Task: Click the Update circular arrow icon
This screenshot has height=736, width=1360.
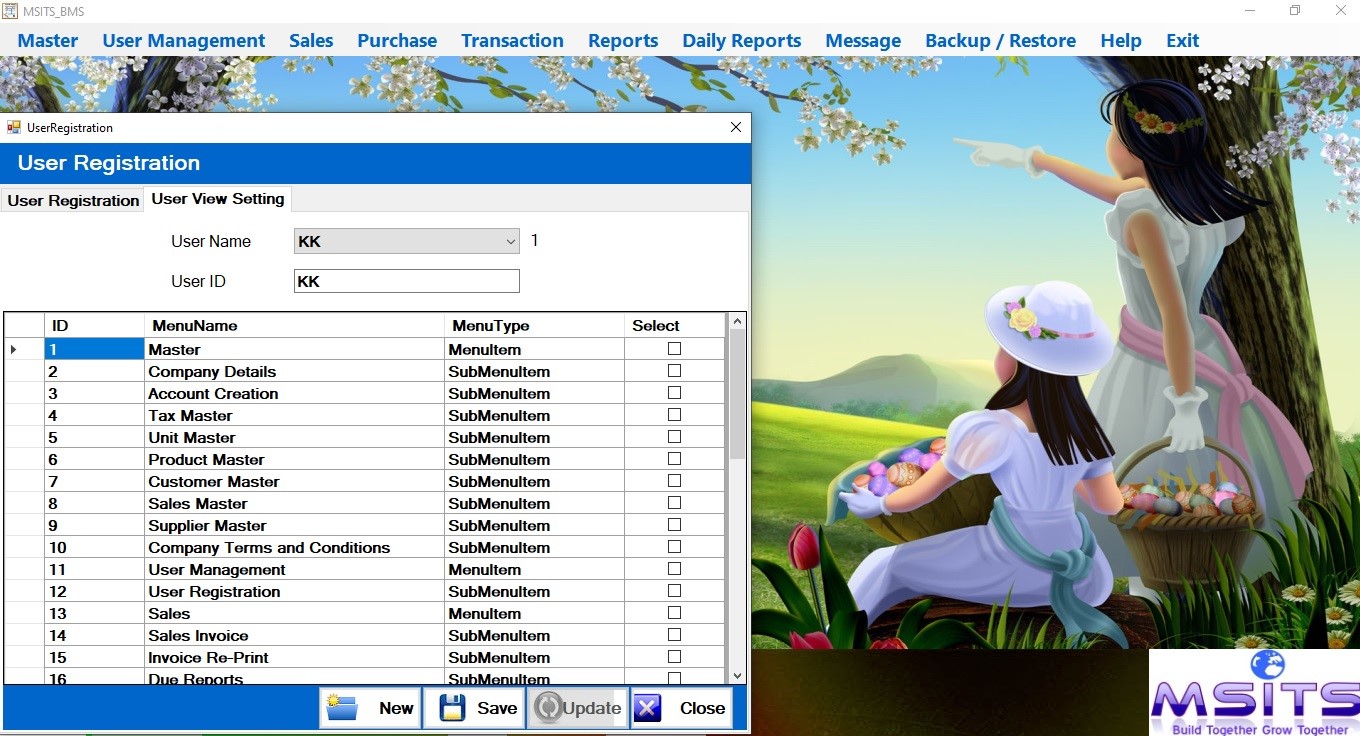Action: 550,707
